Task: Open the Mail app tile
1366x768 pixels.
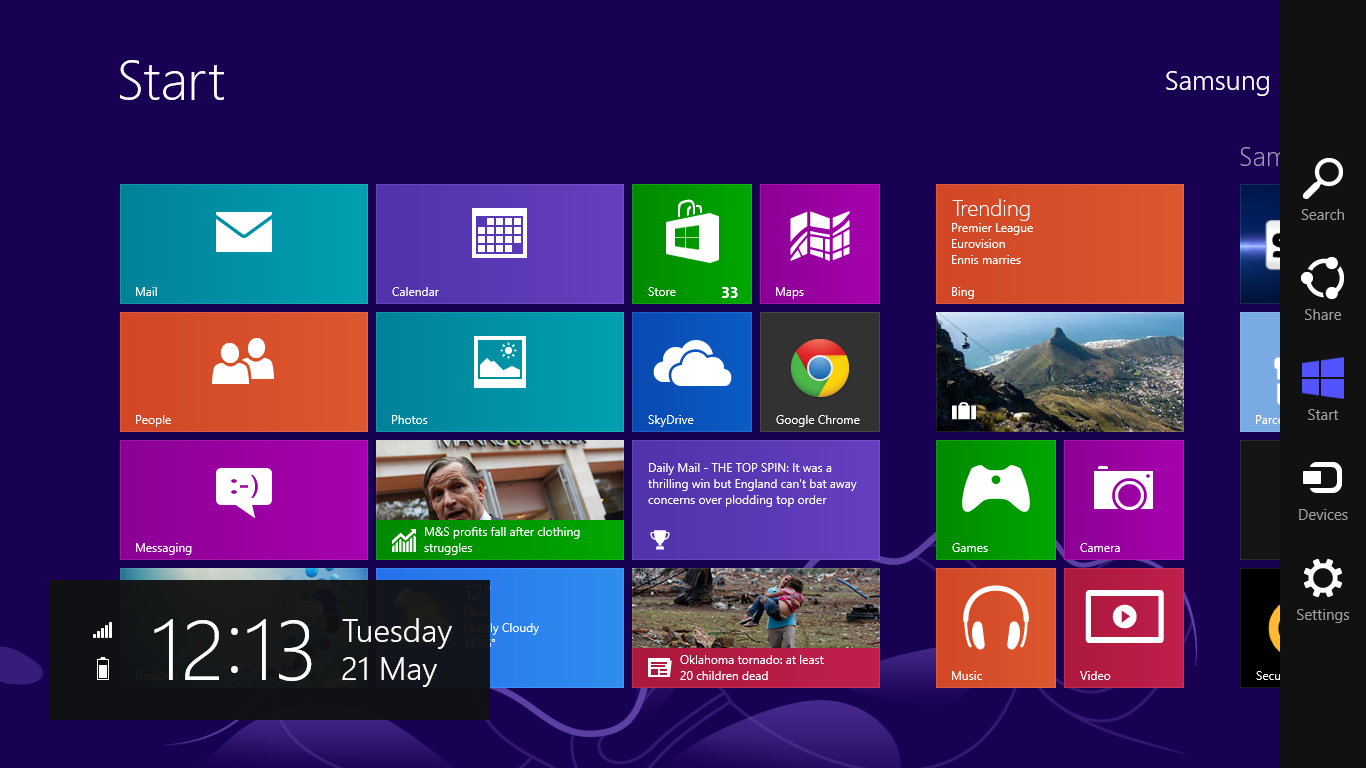Action: 243,243
